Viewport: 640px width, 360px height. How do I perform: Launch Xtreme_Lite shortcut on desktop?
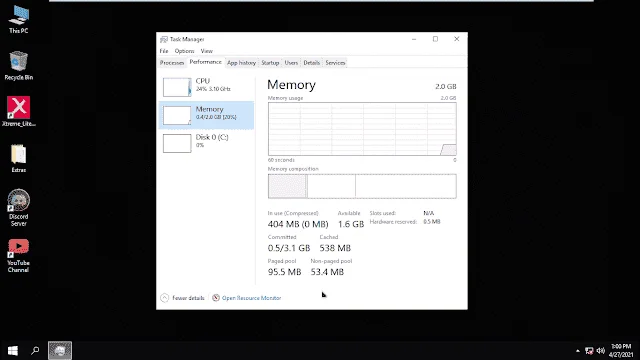click(x=18, y=111)
